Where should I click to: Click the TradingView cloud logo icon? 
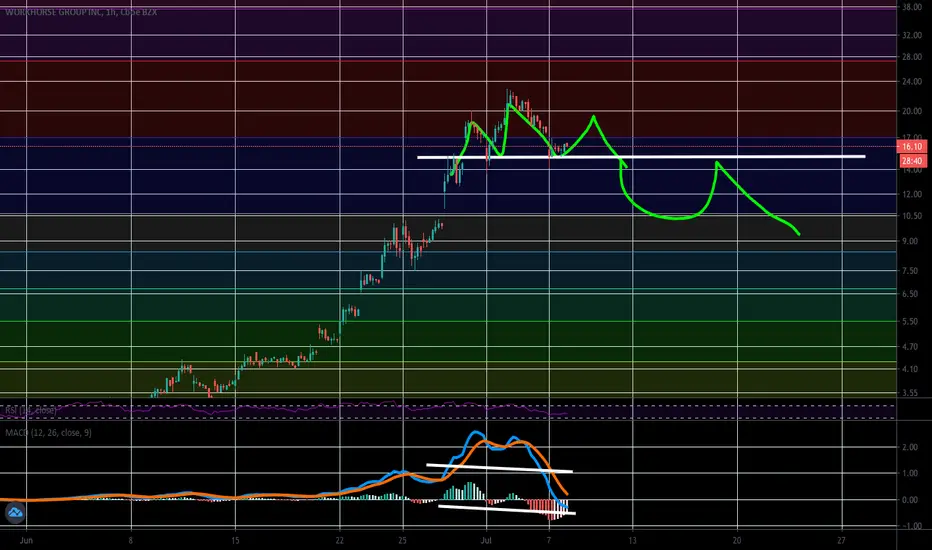click(15, 512)
